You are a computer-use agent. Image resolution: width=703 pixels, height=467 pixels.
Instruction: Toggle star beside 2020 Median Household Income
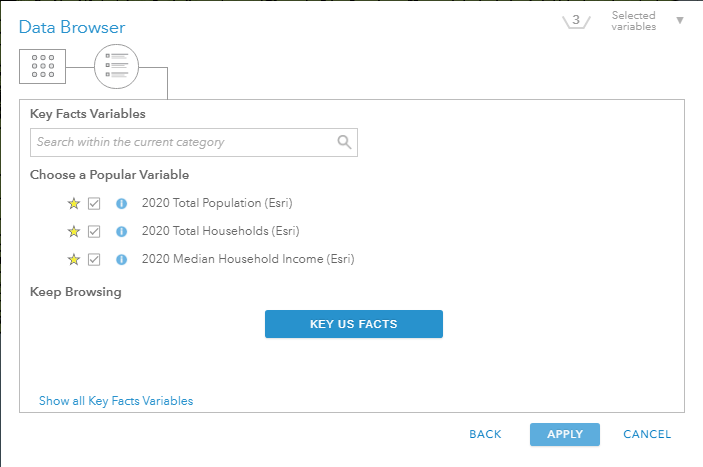click(x=73, y=260)
